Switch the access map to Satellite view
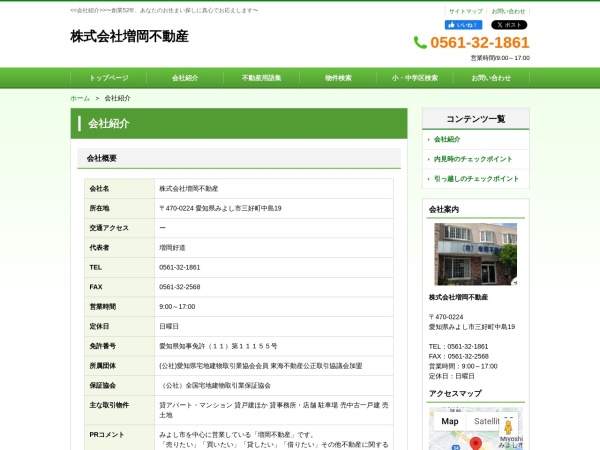600x450 pixels. [x=487, y=421]
